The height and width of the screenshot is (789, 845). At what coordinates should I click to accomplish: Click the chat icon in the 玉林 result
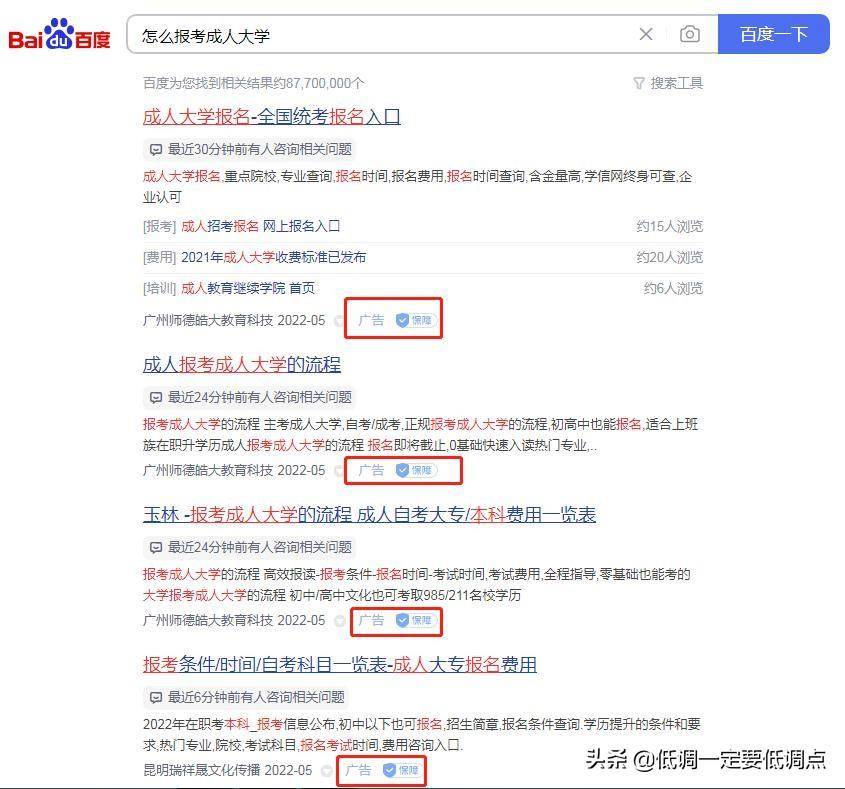click(x=156, y=547)
